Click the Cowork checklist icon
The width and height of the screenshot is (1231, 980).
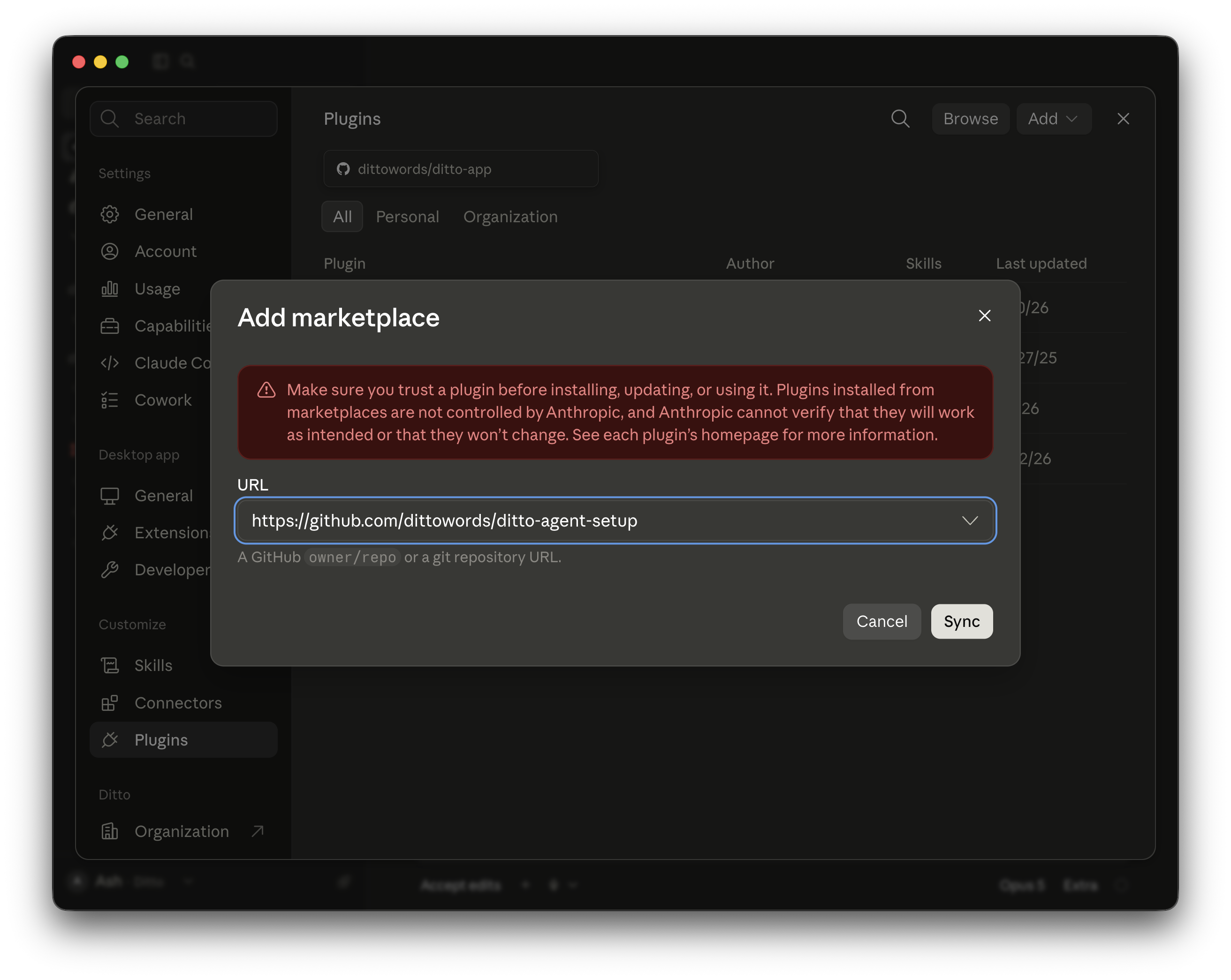coord(110,400)
